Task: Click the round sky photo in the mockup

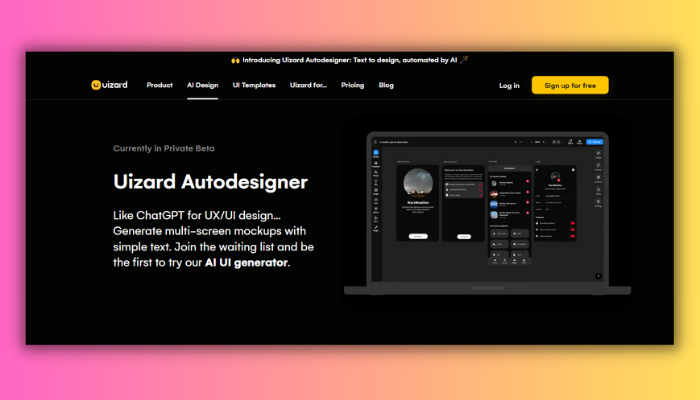Action: coord(418,183)
